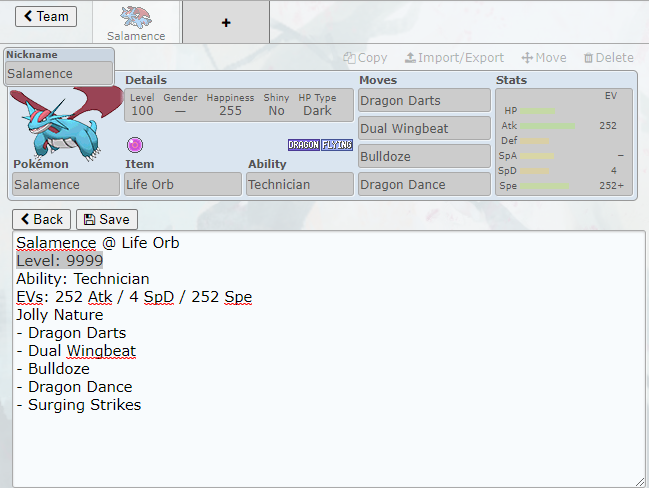Click the '- Dragon Dance' line in editor
The image size is (649, 488).
click(x=75, y=387)
